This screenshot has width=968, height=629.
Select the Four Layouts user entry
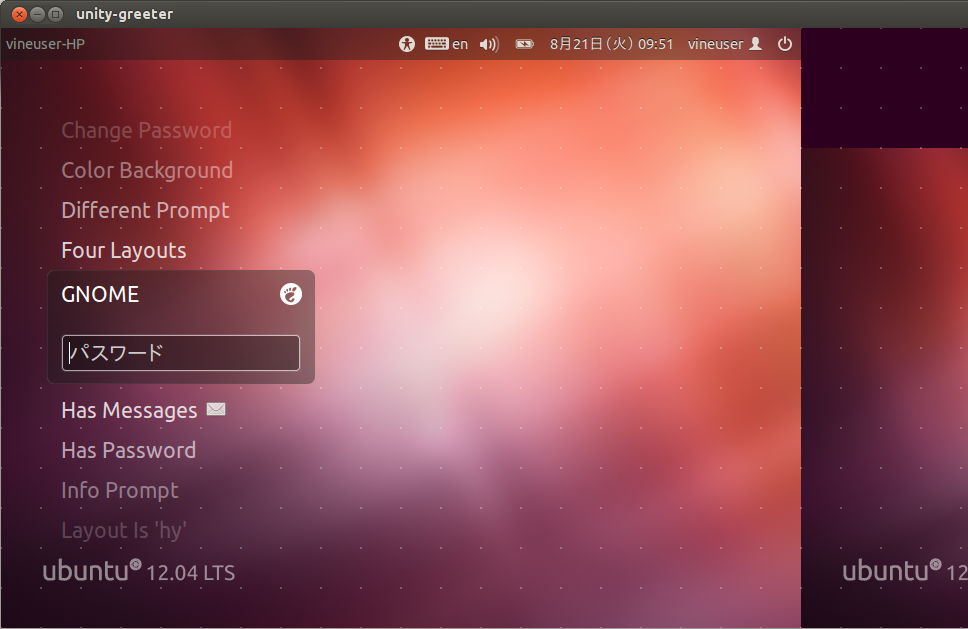pyautogui.click(x=123, y=250)
